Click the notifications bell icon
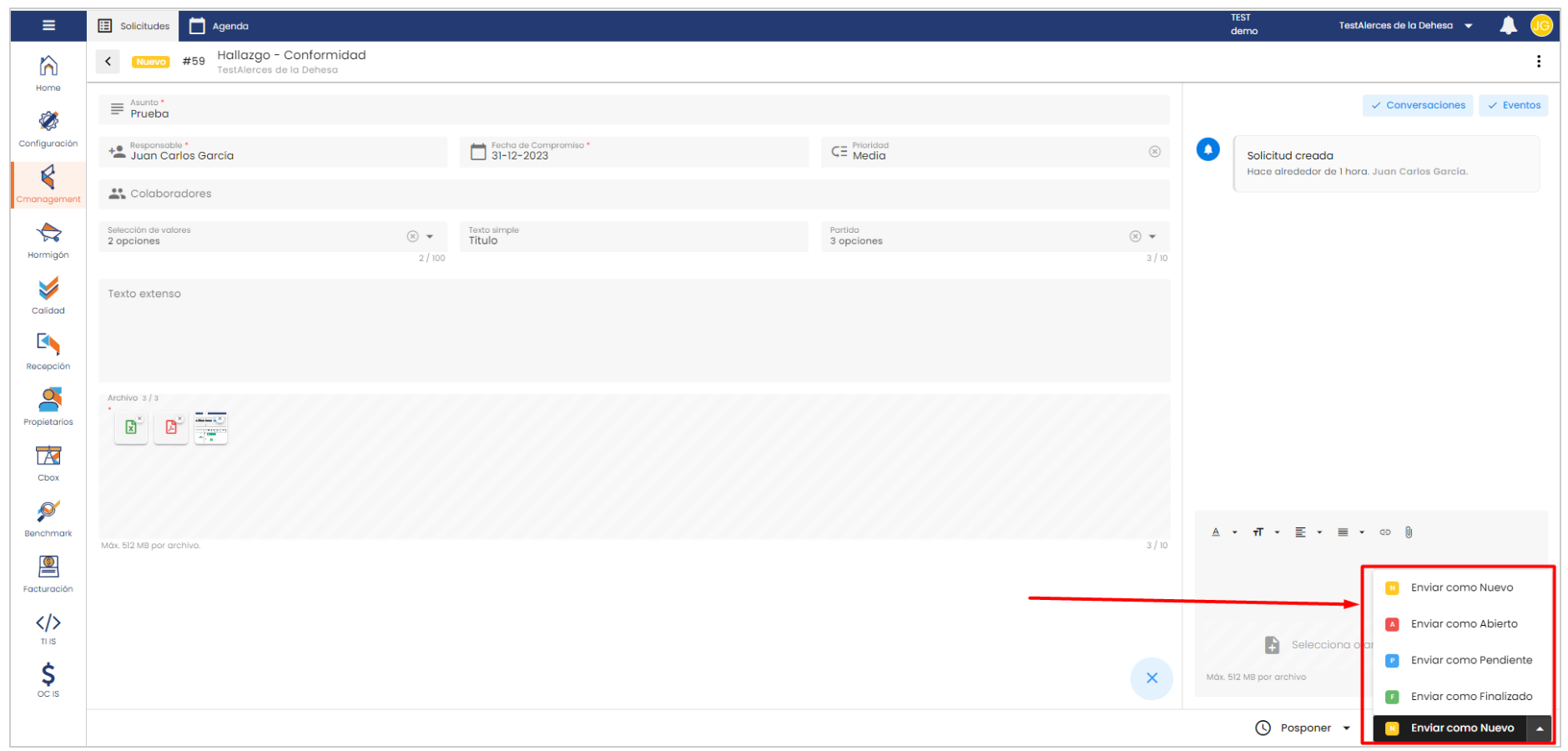 pyautogui.click(x=1508, y=26)
